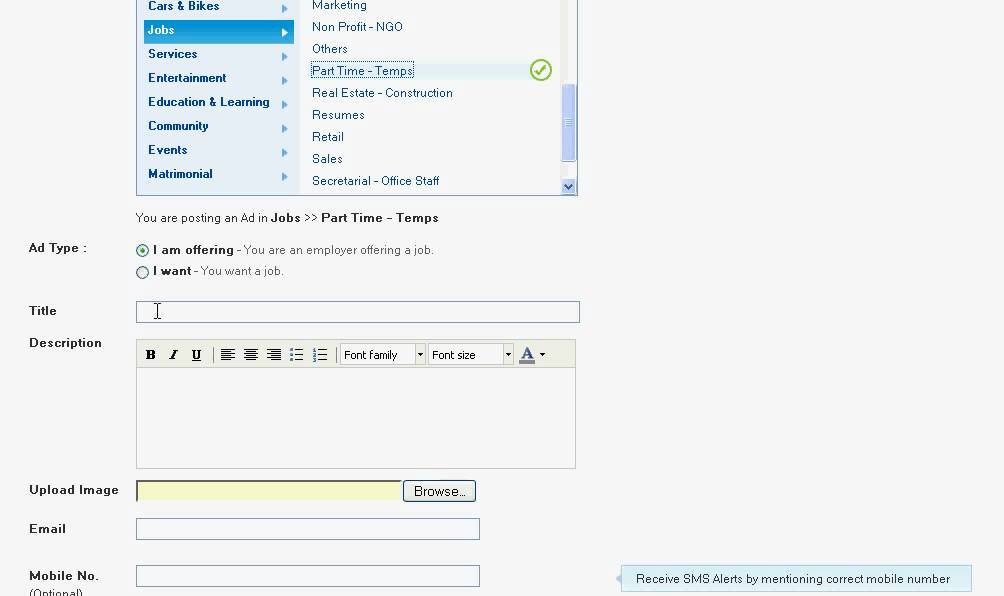Apply italic formatting in description editor
This screenshot has width=1004, height=596.
pyautogui.click(x=173, y=355)
